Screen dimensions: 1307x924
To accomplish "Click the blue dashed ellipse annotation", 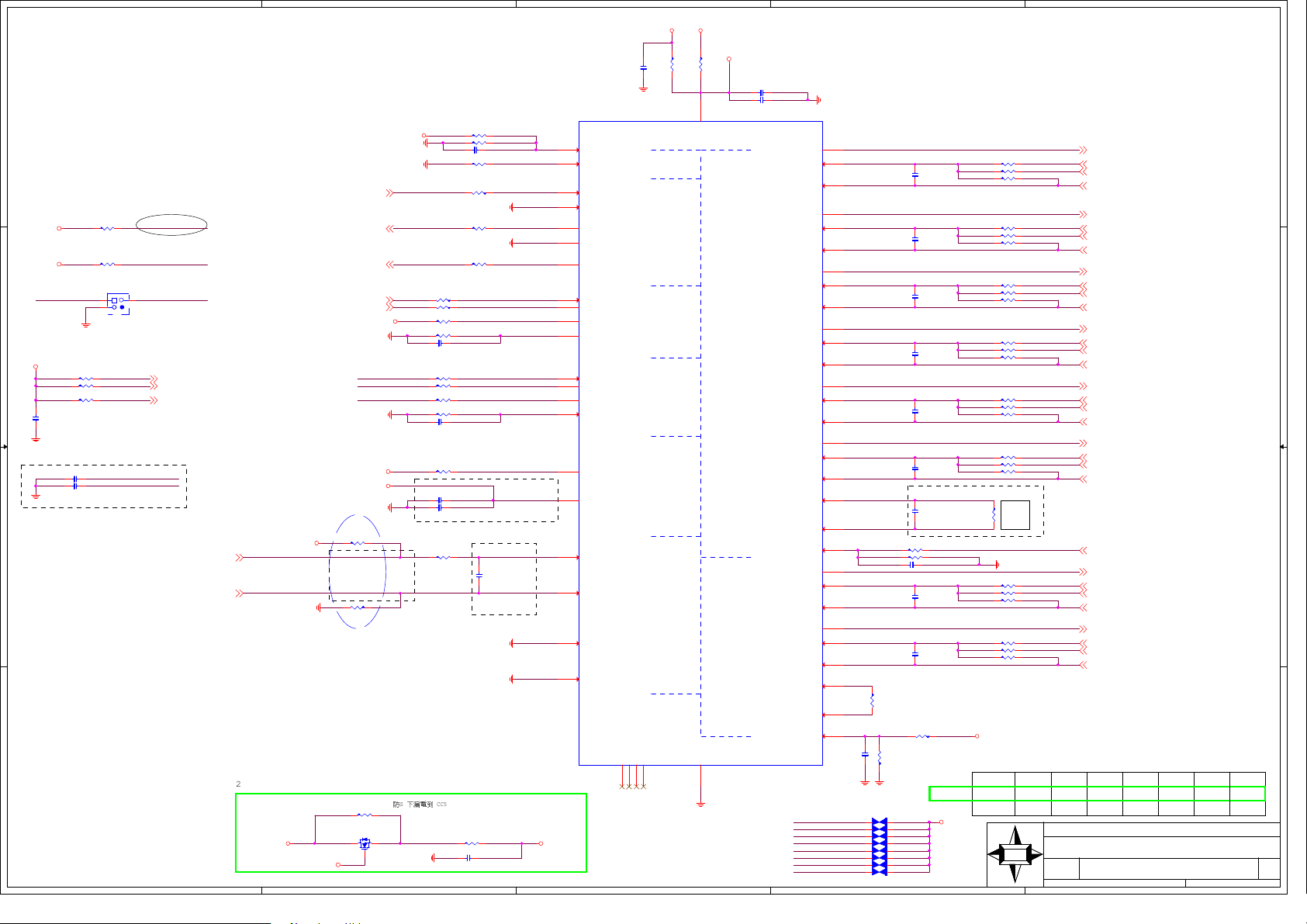I will point(358,572).
